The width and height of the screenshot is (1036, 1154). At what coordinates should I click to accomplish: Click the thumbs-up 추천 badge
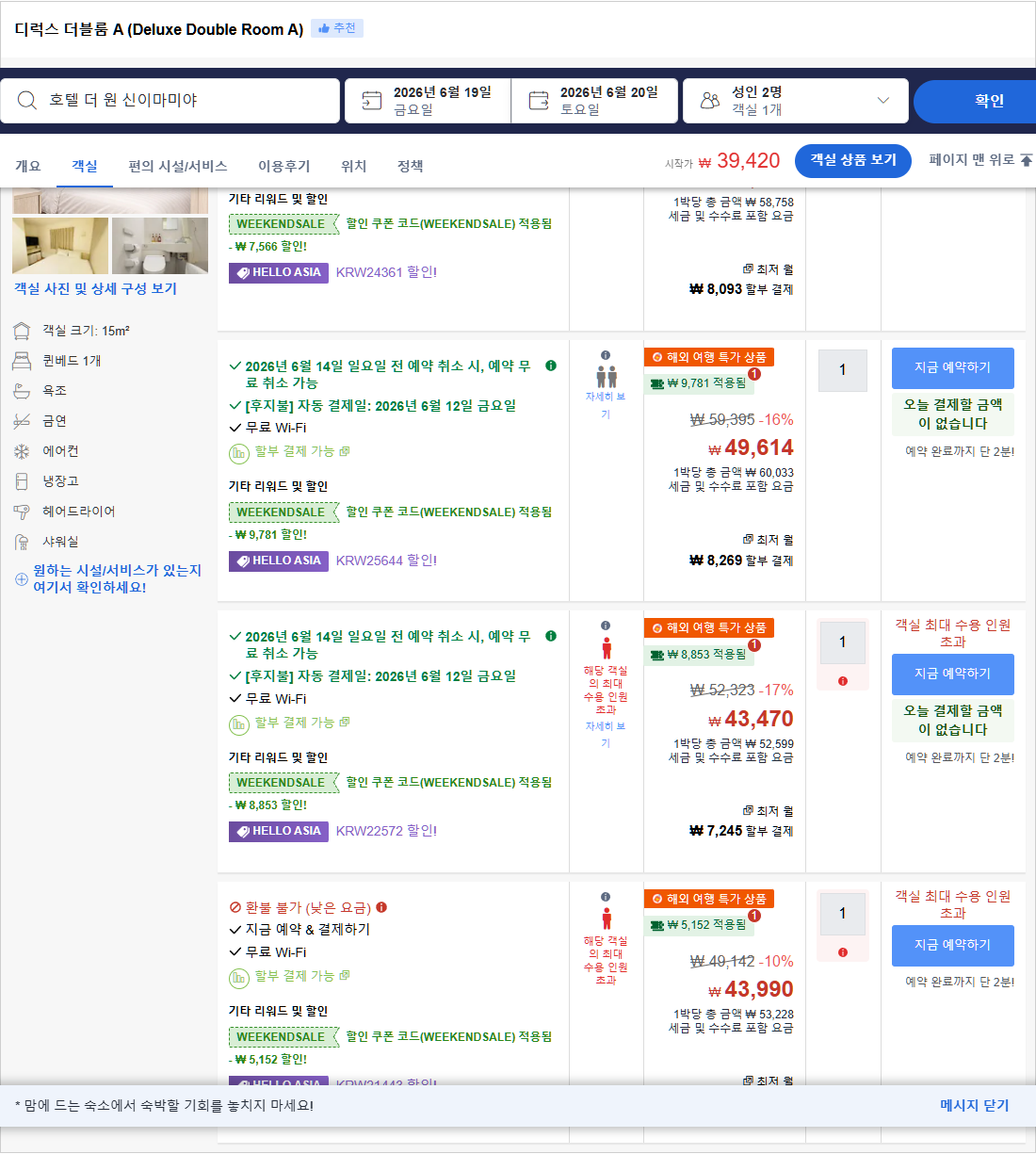[x=337, y=28]
